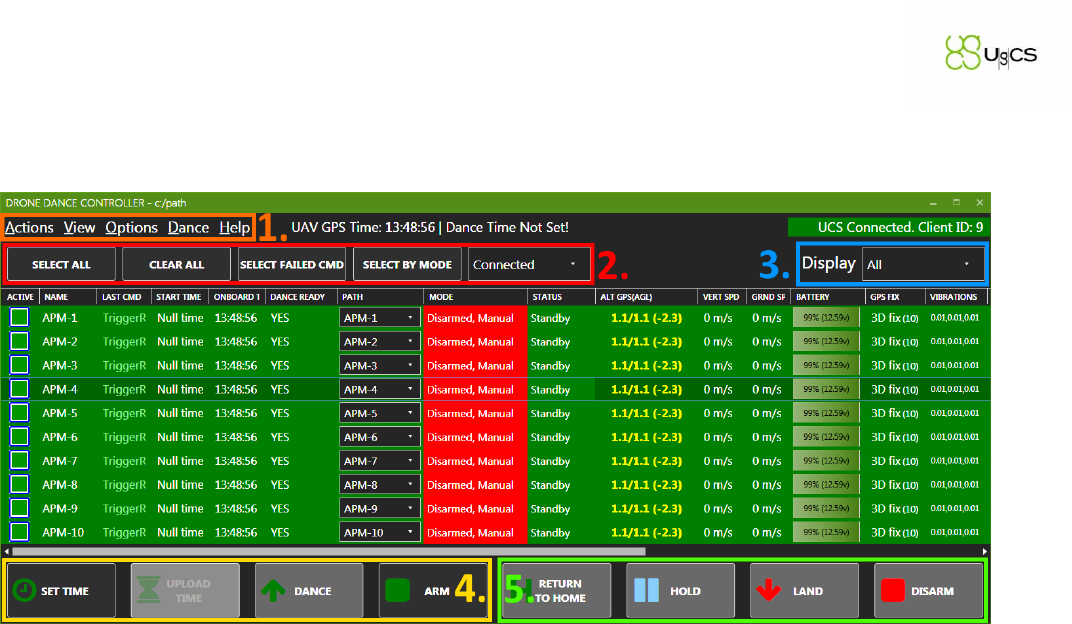
Task: Open the Connected mode dropdown
Action: tap(528, 264)
